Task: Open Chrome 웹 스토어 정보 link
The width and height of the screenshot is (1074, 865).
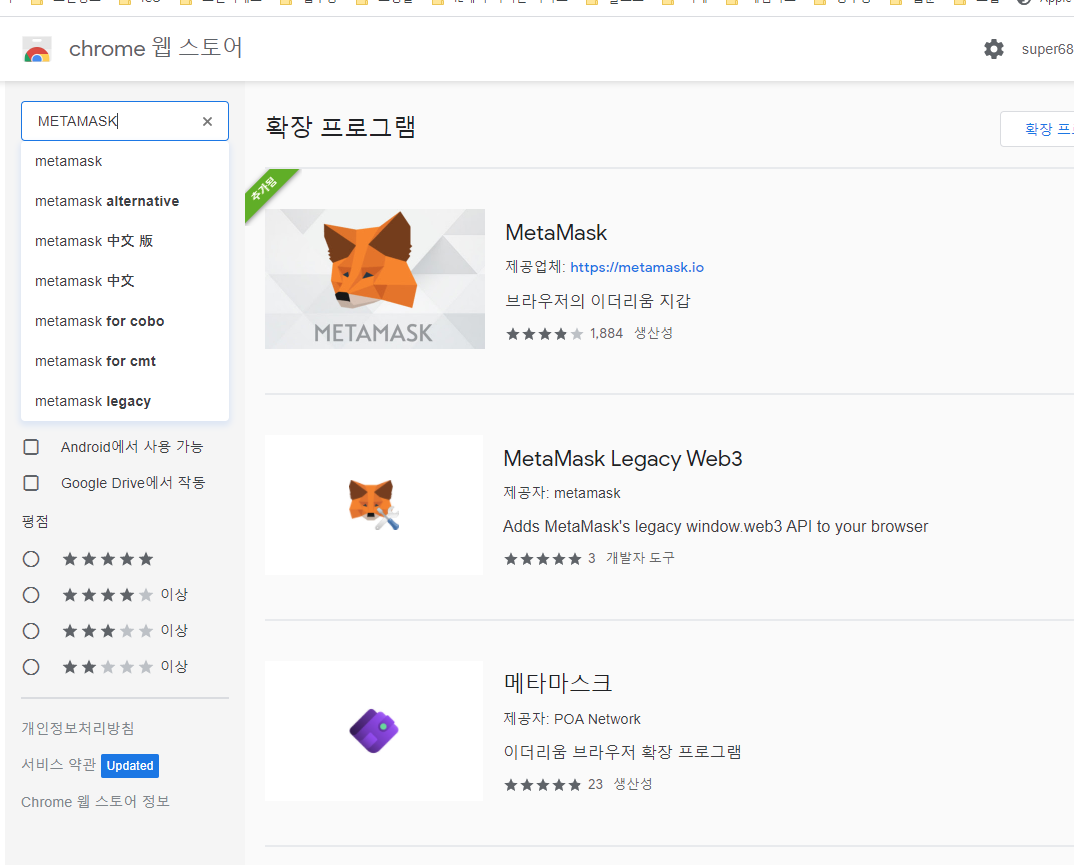Action: pos(95,801)
